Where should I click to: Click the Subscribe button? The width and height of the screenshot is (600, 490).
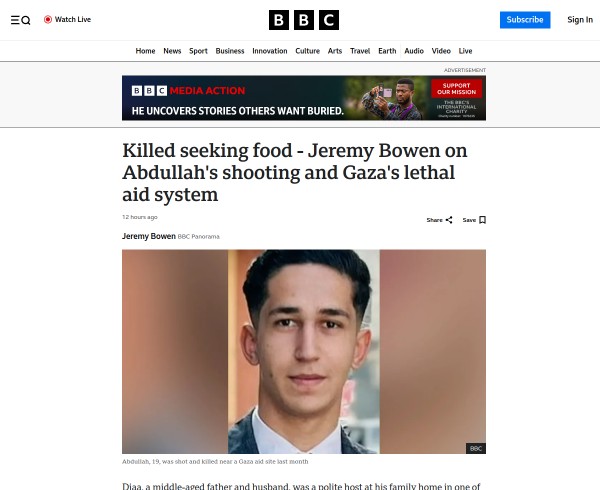click(x=525, y=20)
